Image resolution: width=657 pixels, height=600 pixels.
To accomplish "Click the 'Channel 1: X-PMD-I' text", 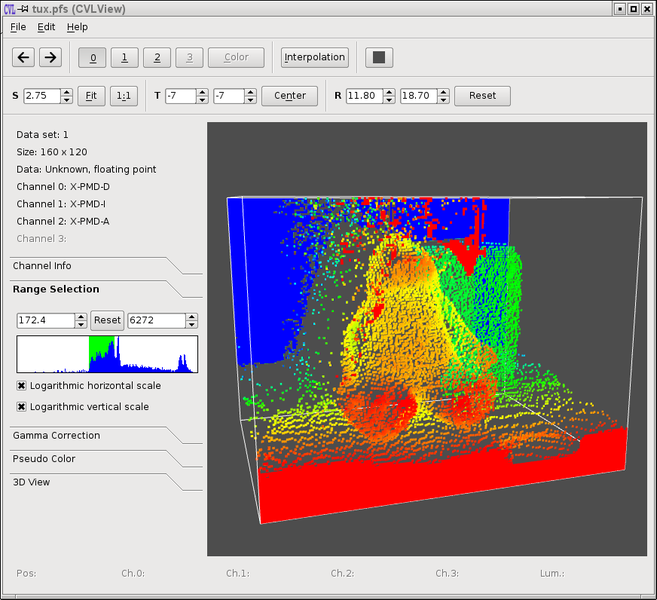I will (x=61, y=204).
